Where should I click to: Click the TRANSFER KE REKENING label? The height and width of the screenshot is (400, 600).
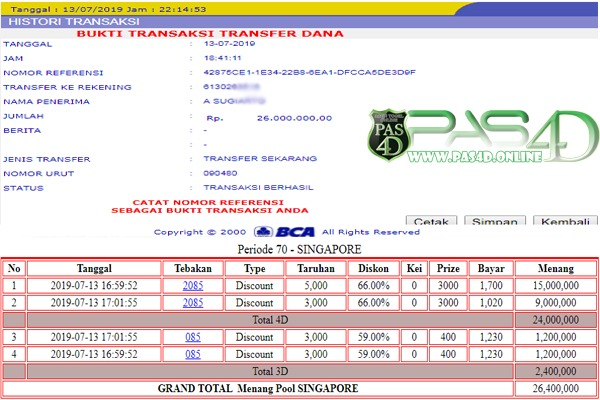(x=67, y=87)
